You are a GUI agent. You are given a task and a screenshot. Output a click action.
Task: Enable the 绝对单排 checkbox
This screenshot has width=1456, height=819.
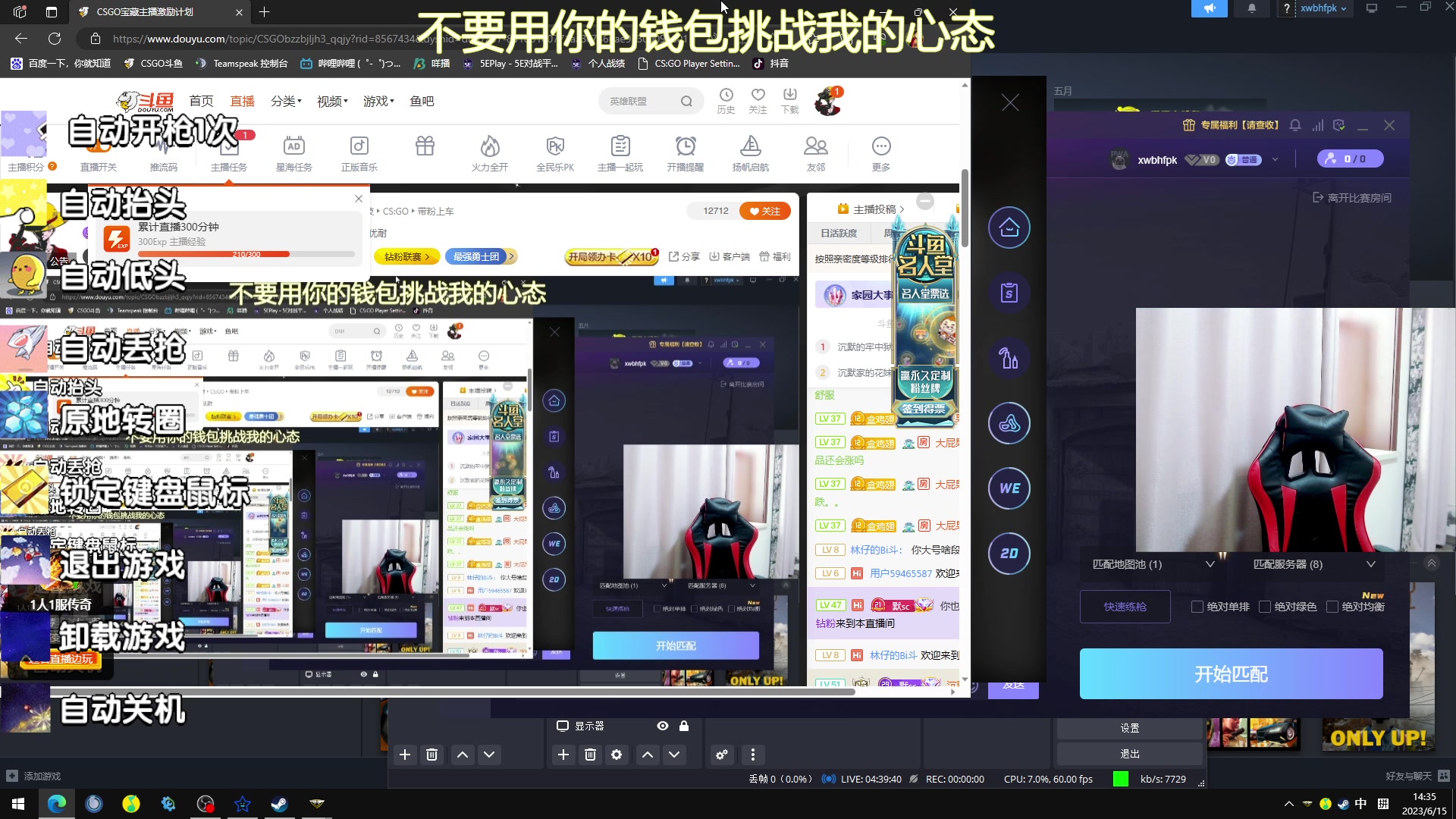pyautogui.click(x=1197, y=607)
